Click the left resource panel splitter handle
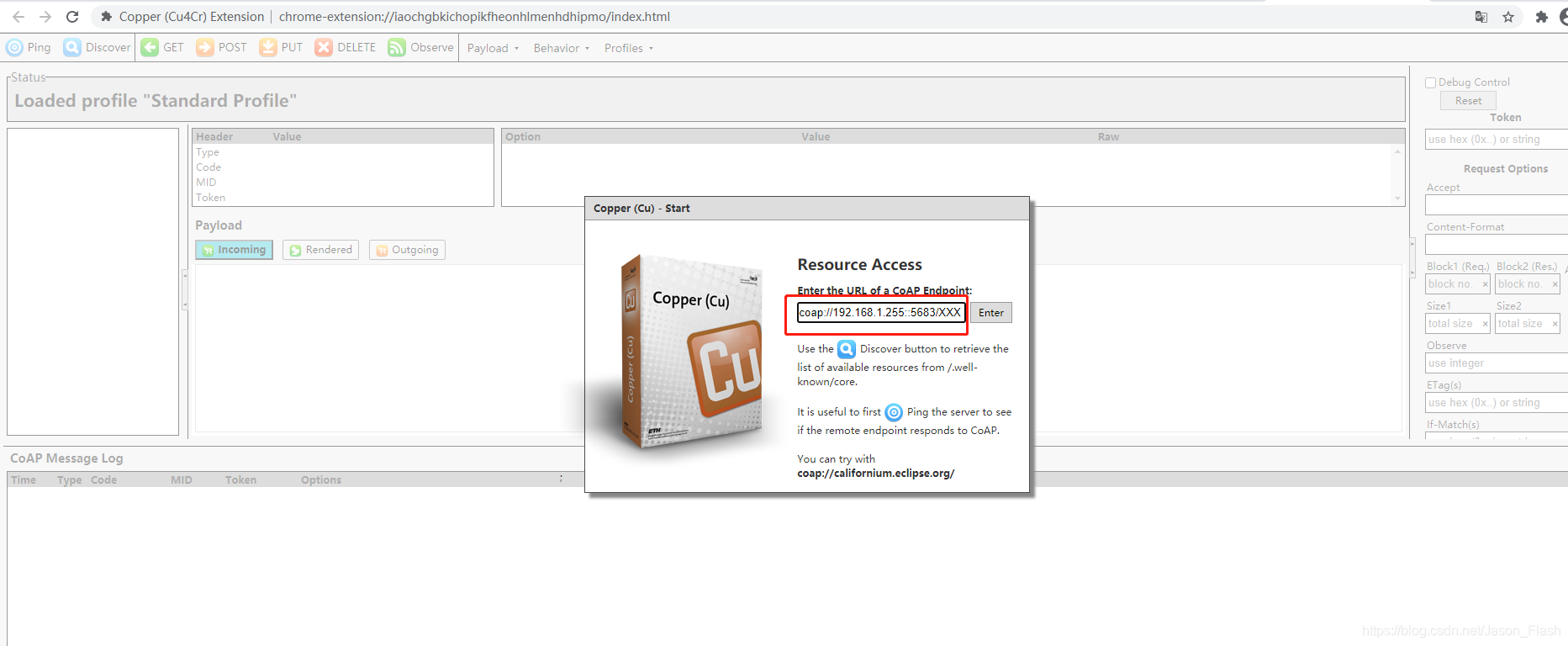This screenshot has height=646, width=1568. coord(185,289)
